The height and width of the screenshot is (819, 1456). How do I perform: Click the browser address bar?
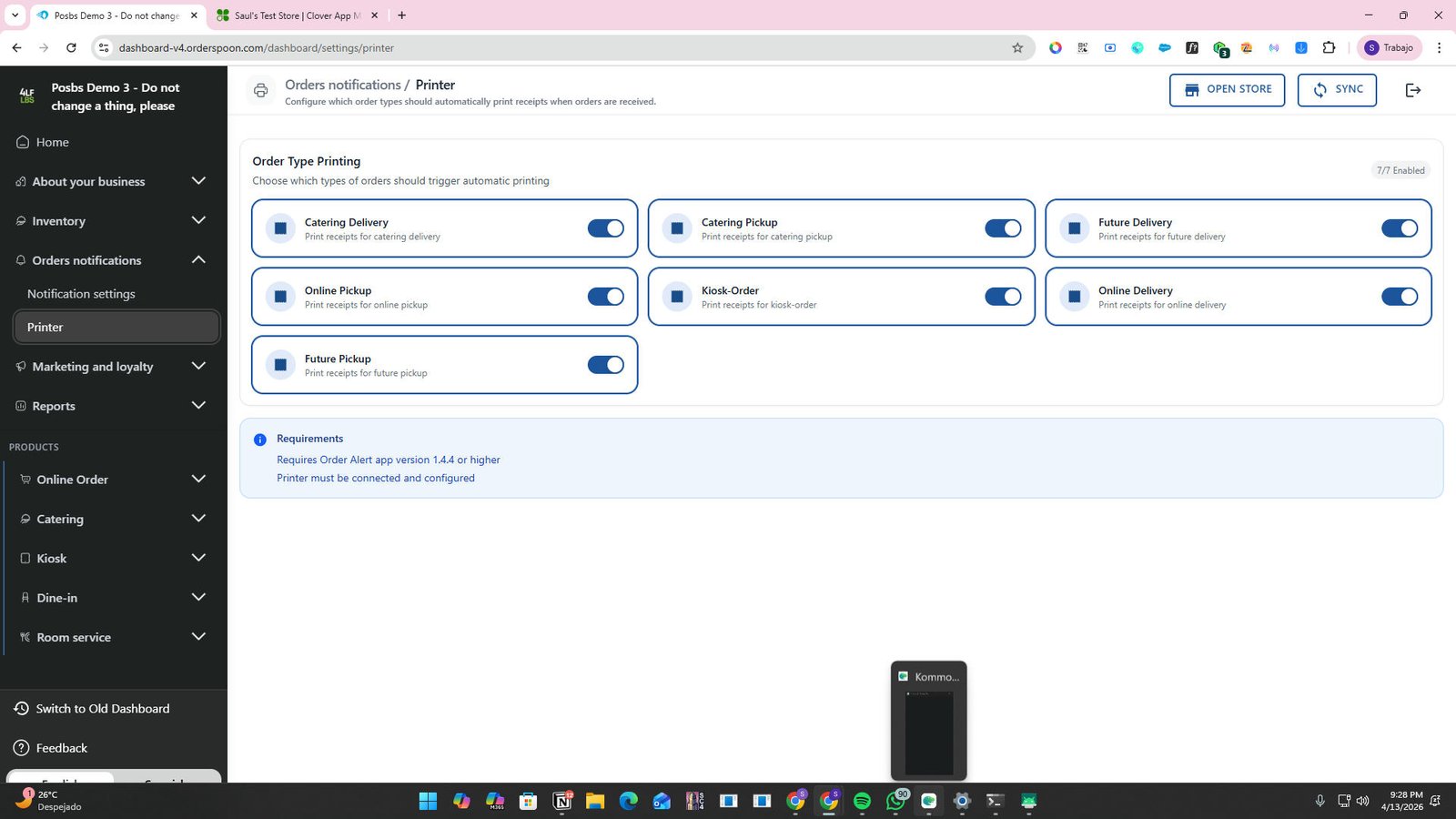[564, 48]
